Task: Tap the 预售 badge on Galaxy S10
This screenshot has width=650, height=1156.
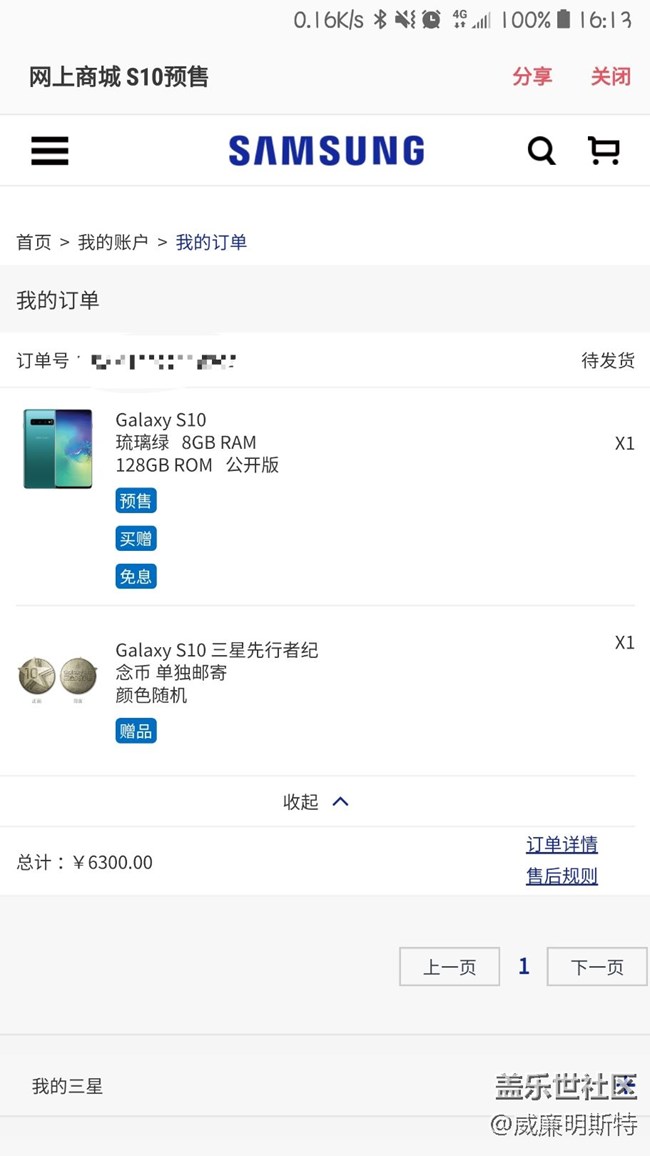Action: point(135,500)
